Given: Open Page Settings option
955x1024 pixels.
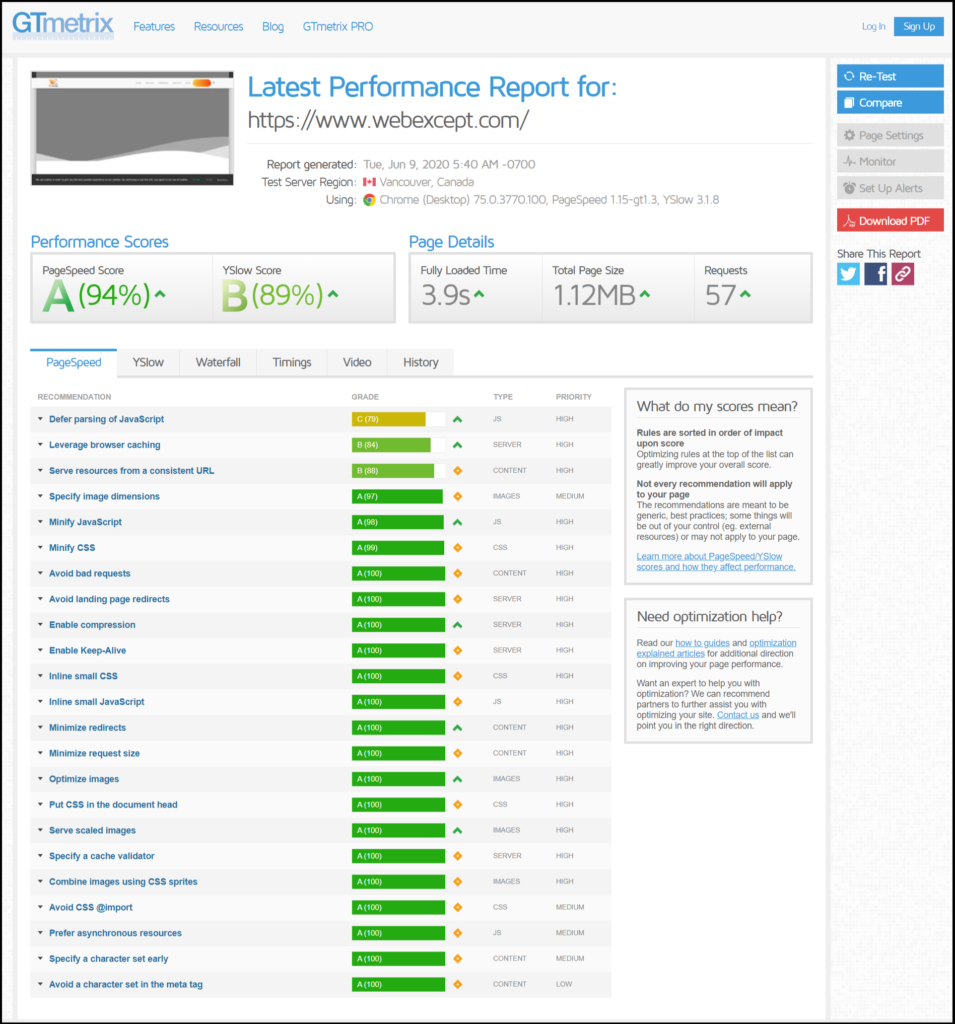Looking at the screenshot, I should (x=890, y=135).
